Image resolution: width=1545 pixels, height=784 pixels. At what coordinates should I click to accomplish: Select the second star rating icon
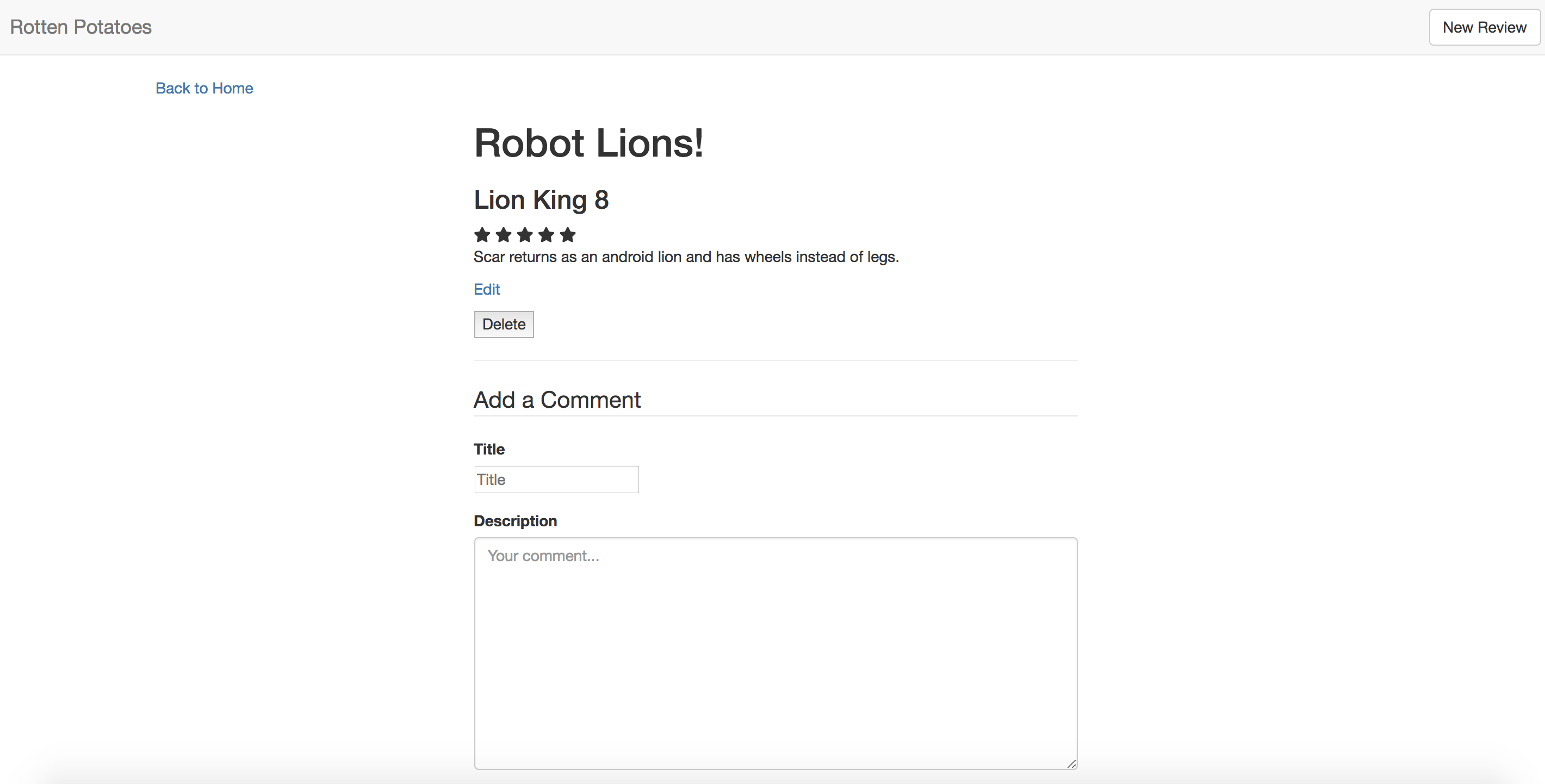(x=503, y=235)
